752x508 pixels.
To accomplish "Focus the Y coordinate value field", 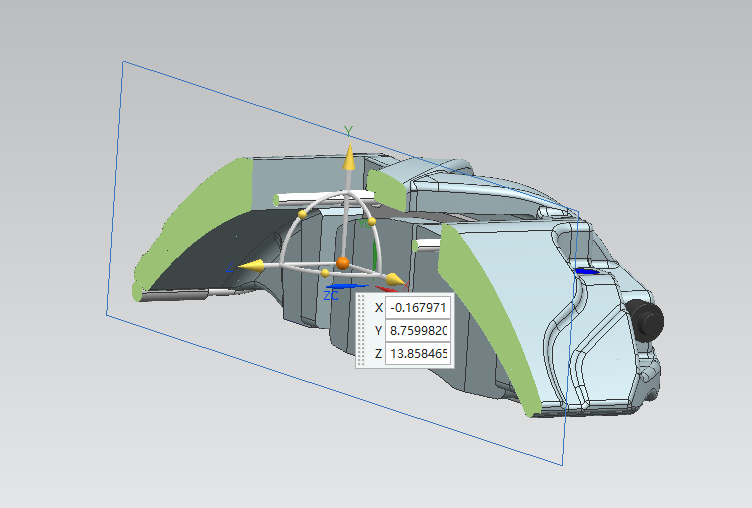I will tap(418, 330).
